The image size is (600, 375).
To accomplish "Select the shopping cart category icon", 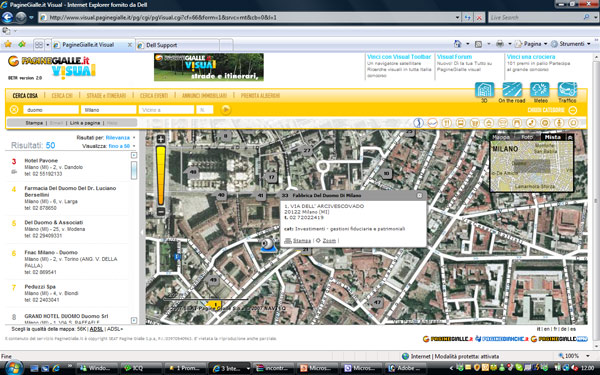I will click(x=474, y=123).
